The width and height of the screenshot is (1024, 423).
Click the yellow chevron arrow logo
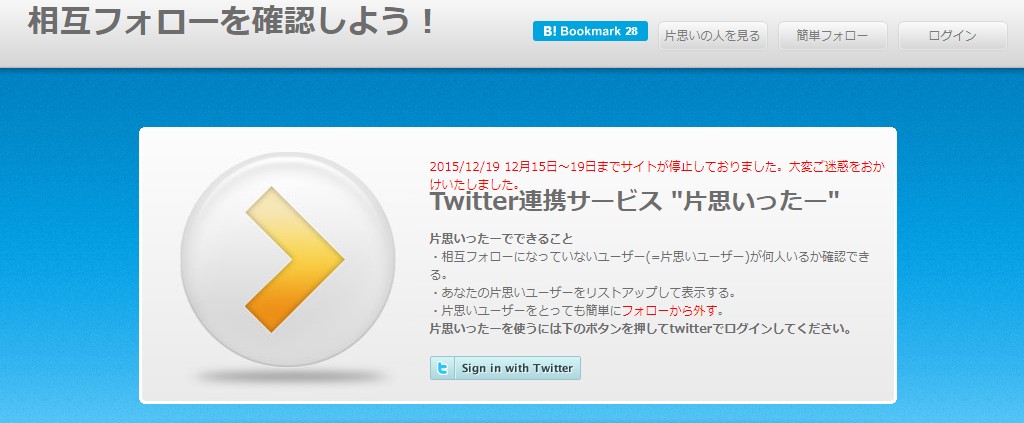(295, 259)
